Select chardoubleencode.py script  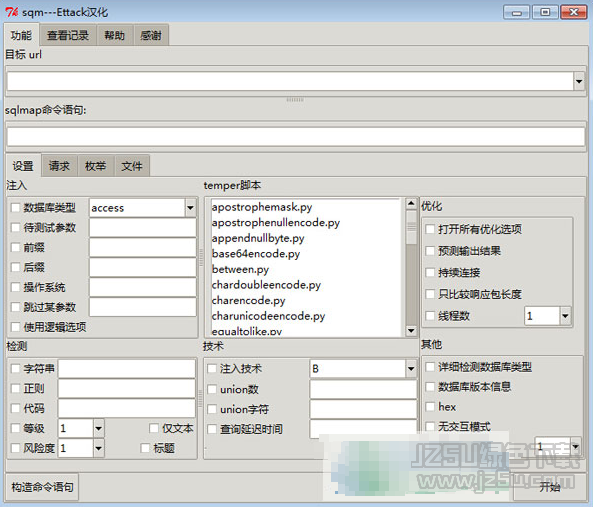pos(266,285)
